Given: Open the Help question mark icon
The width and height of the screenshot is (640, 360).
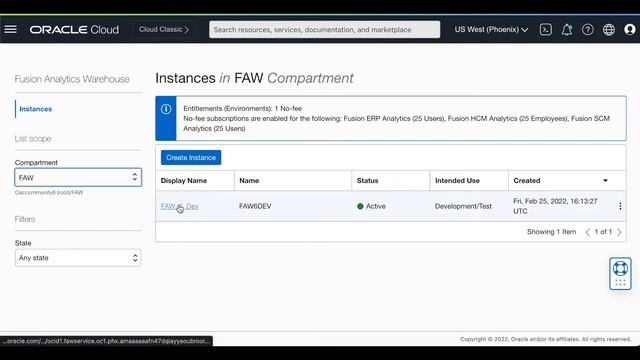Looking at the screenshot, I should tap(588, 29).
